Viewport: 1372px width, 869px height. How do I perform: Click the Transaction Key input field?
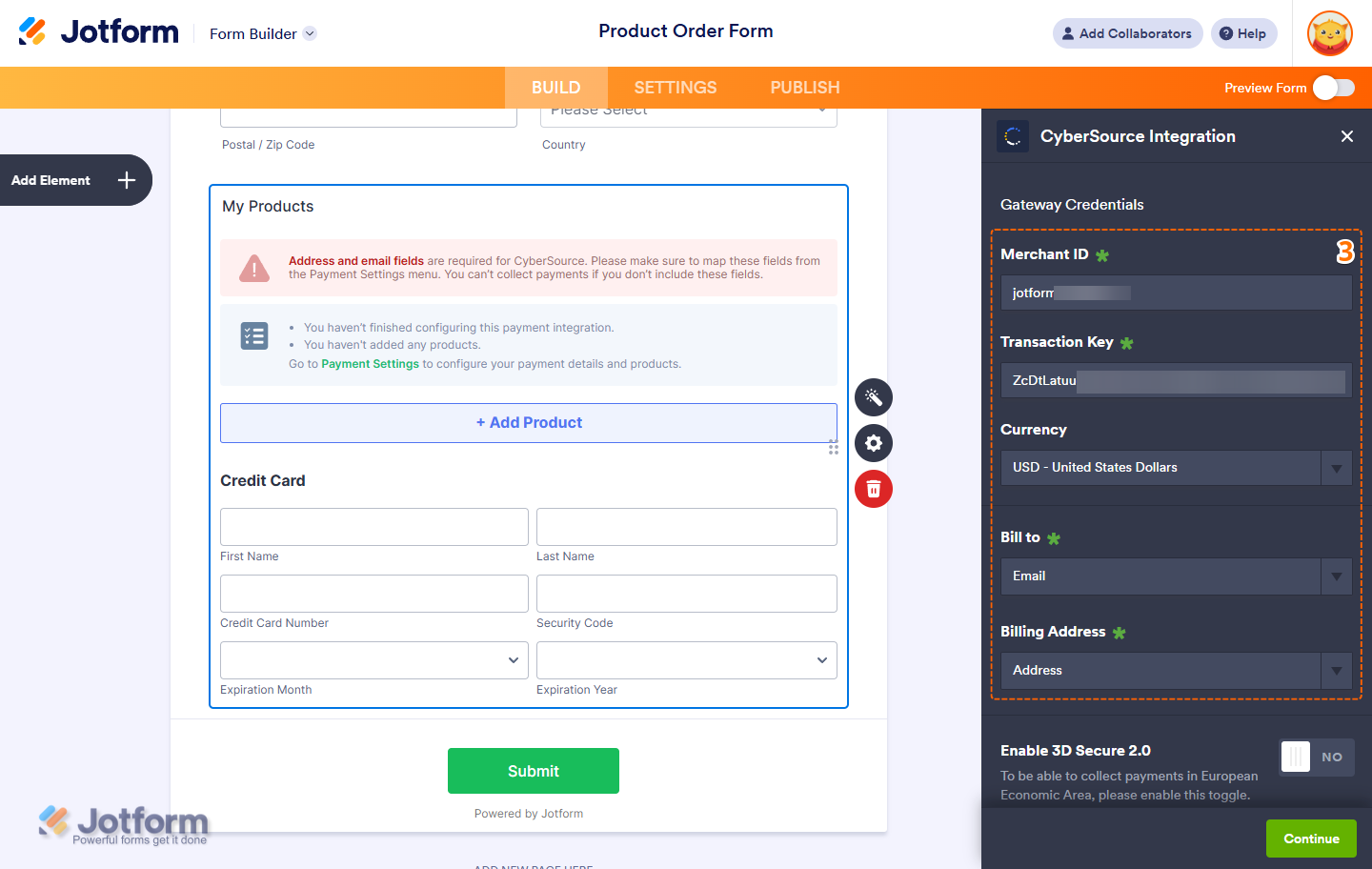click(x=1176, y=380)
